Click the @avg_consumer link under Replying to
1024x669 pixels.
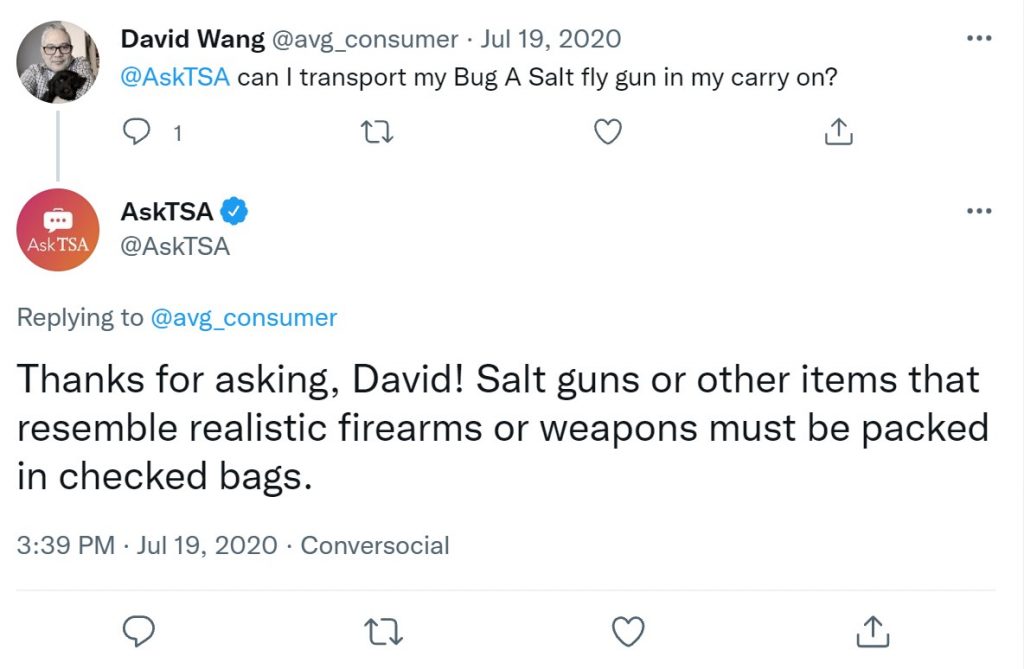point(244,318)
